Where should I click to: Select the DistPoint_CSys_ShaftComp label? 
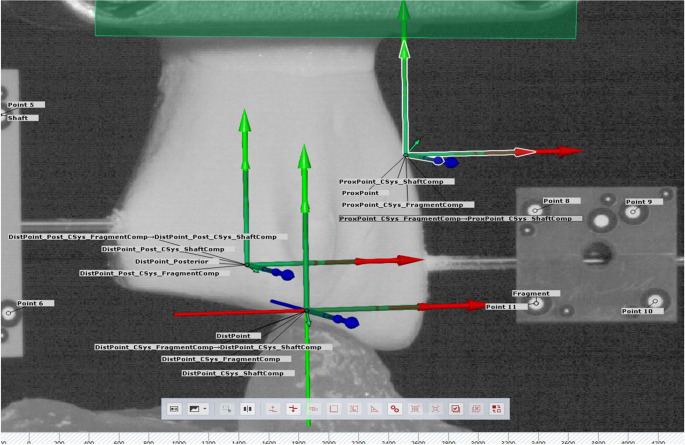[238, 373]
